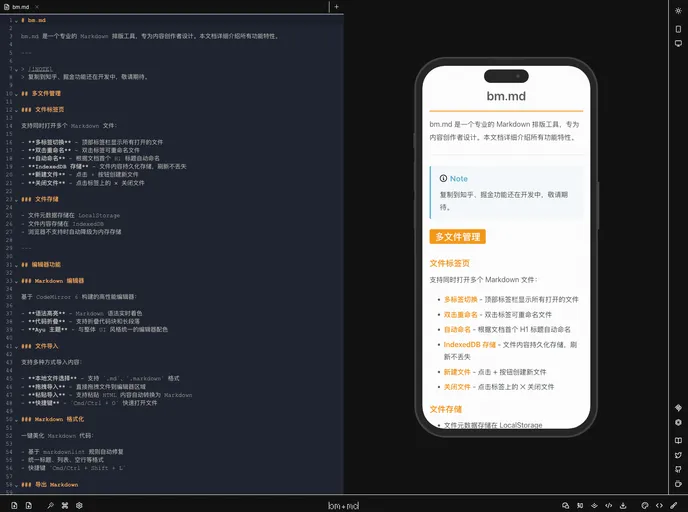The width and height of the screenshot is (688, 512).
Task: Open the GitHub icon link
Action: [x=678, y=469]
